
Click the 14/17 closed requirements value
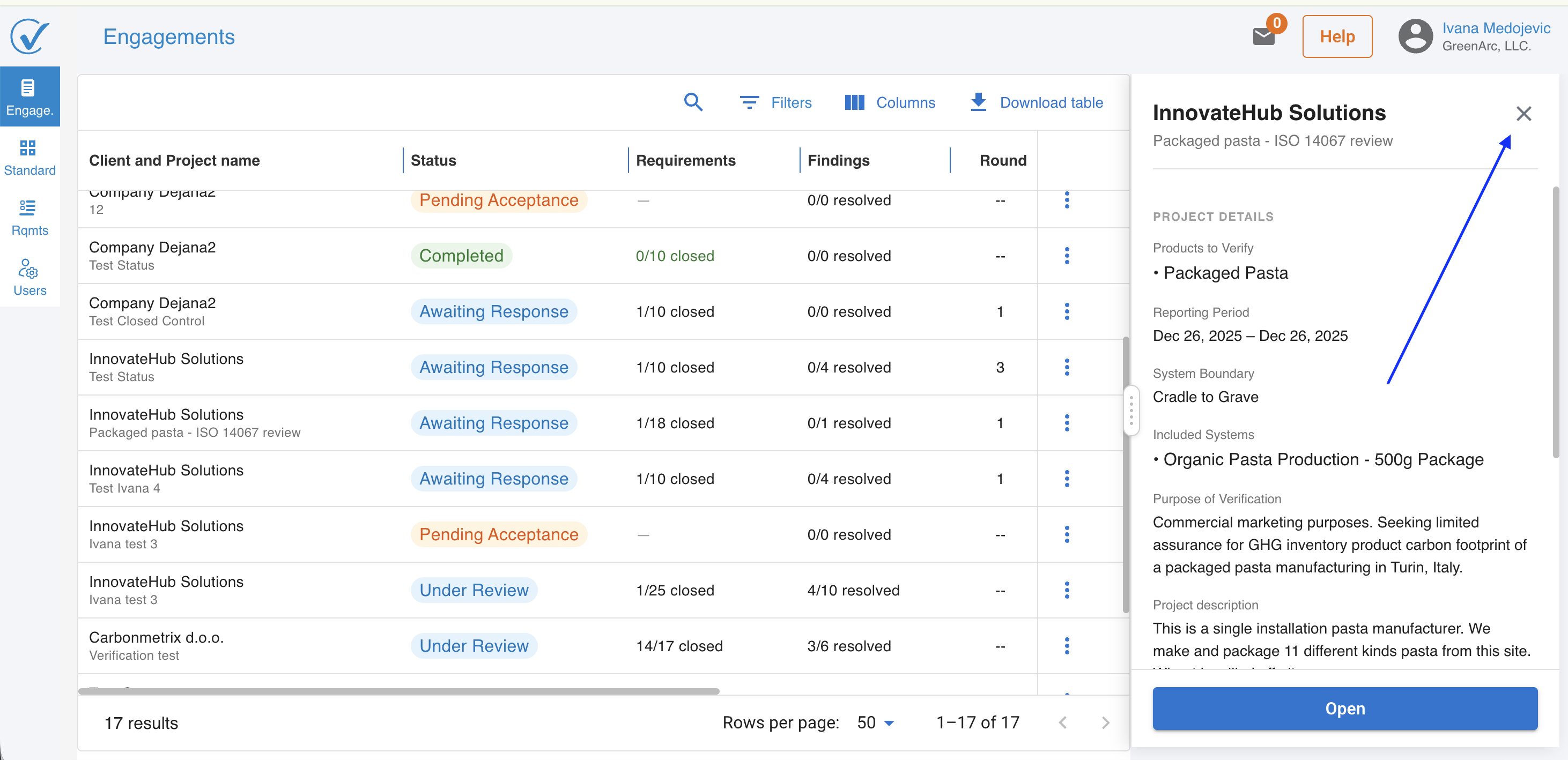679,646
